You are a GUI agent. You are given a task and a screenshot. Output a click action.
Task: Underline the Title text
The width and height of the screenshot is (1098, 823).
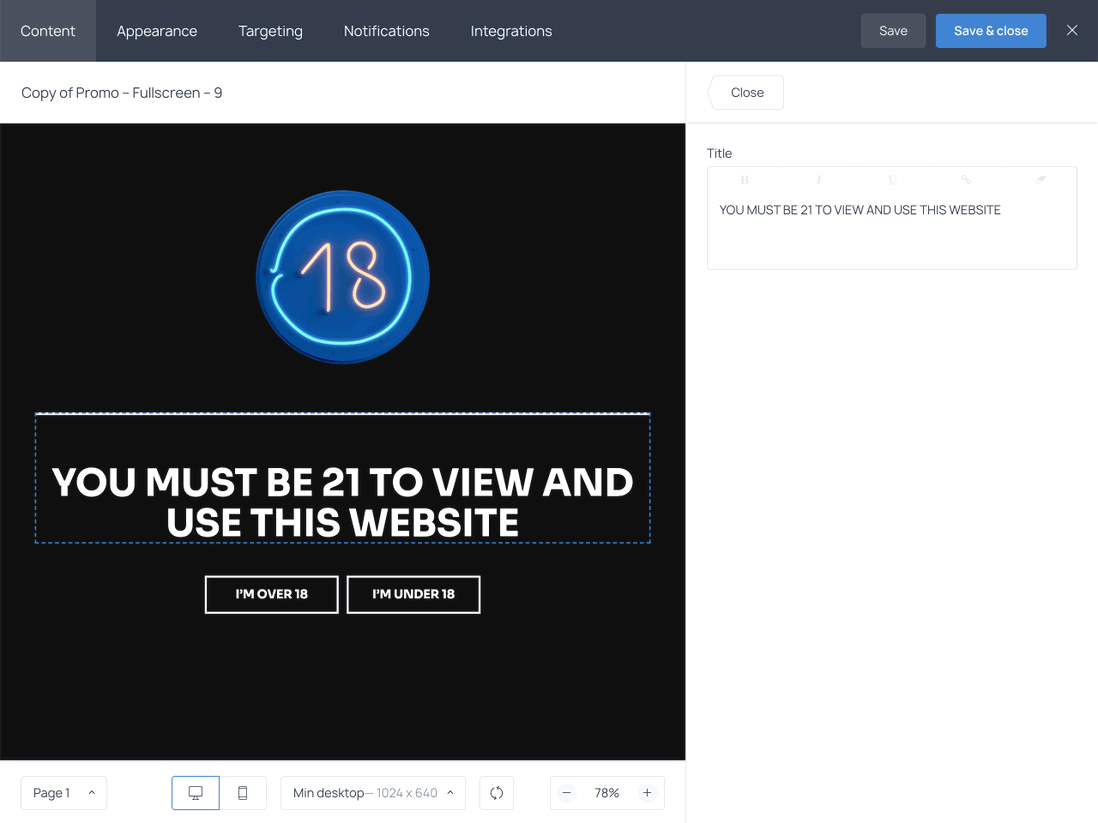[892, 179]
